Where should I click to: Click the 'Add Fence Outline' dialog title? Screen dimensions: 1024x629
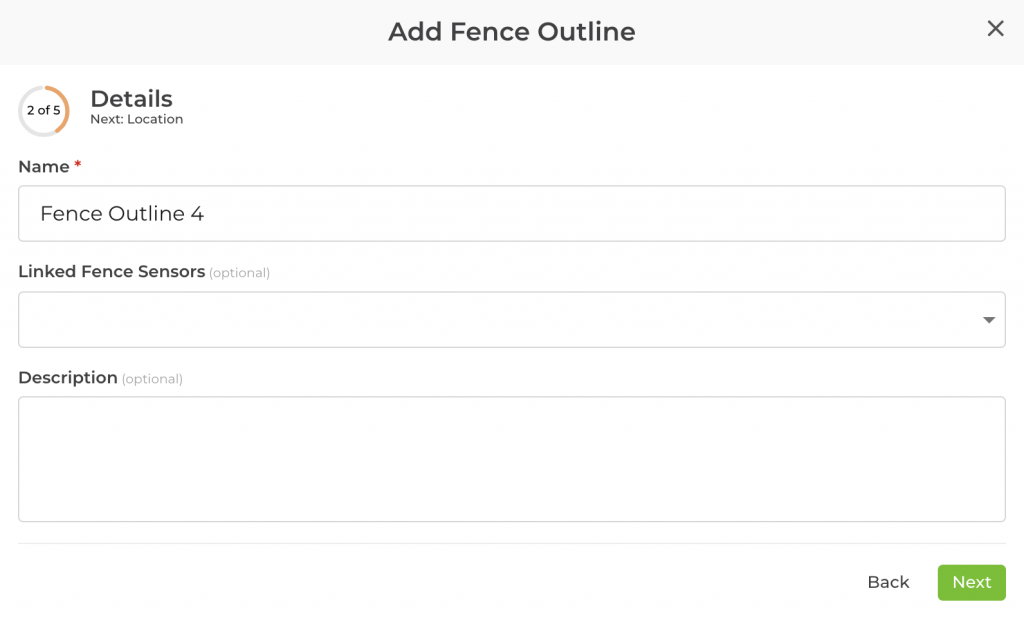[x=511, y=32]
